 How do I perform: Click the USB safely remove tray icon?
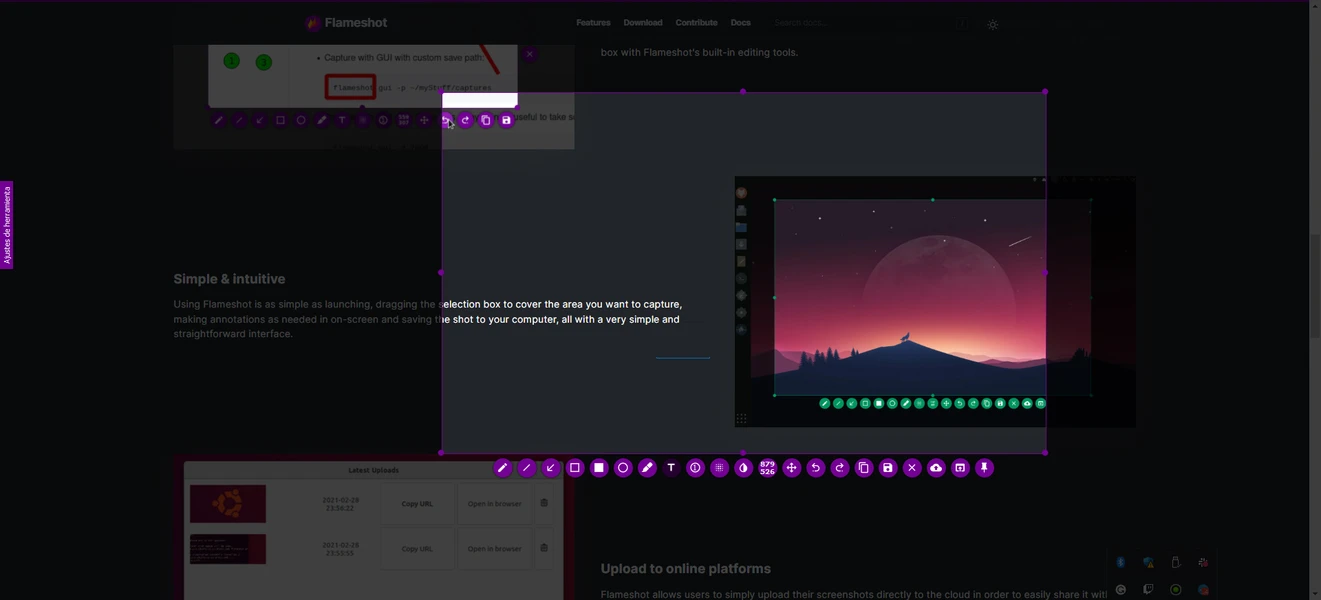1176,563
